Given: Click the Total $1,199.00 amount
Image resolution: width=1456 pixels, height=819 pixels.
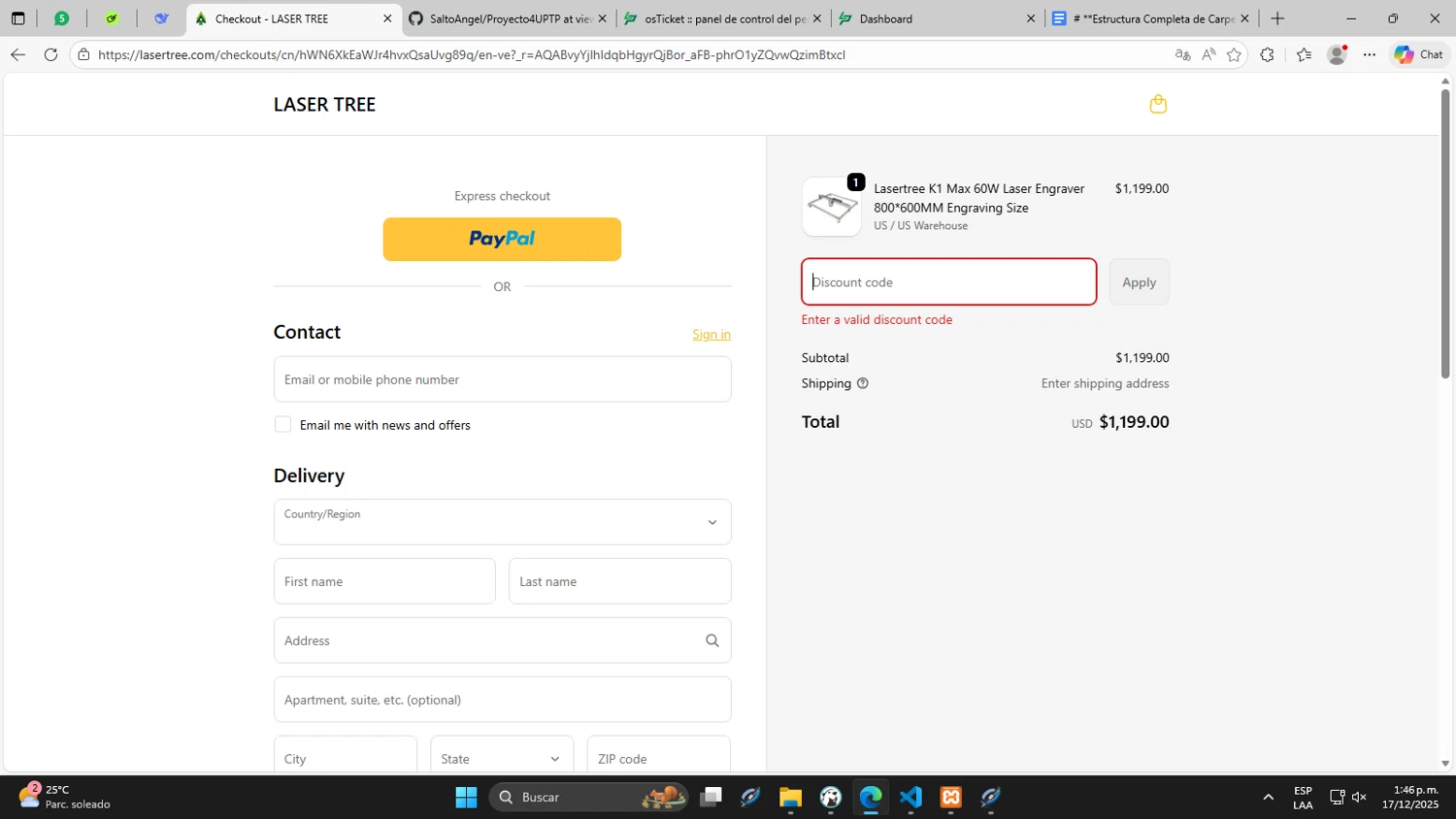Looking at the screenshot, I should point(1134,422).
